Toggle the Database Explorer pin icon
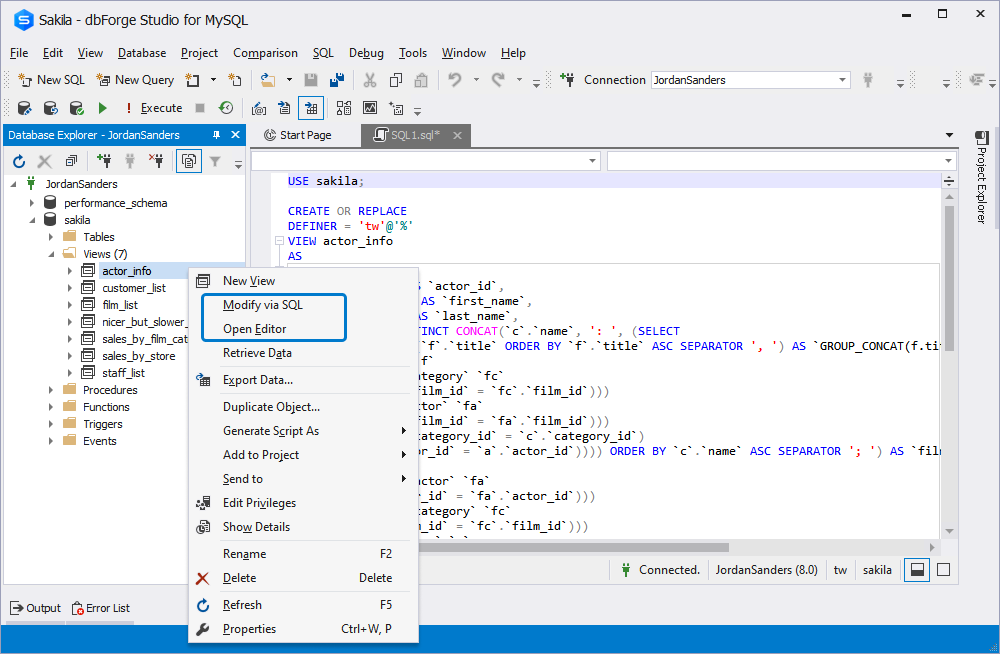 (216, 135)
